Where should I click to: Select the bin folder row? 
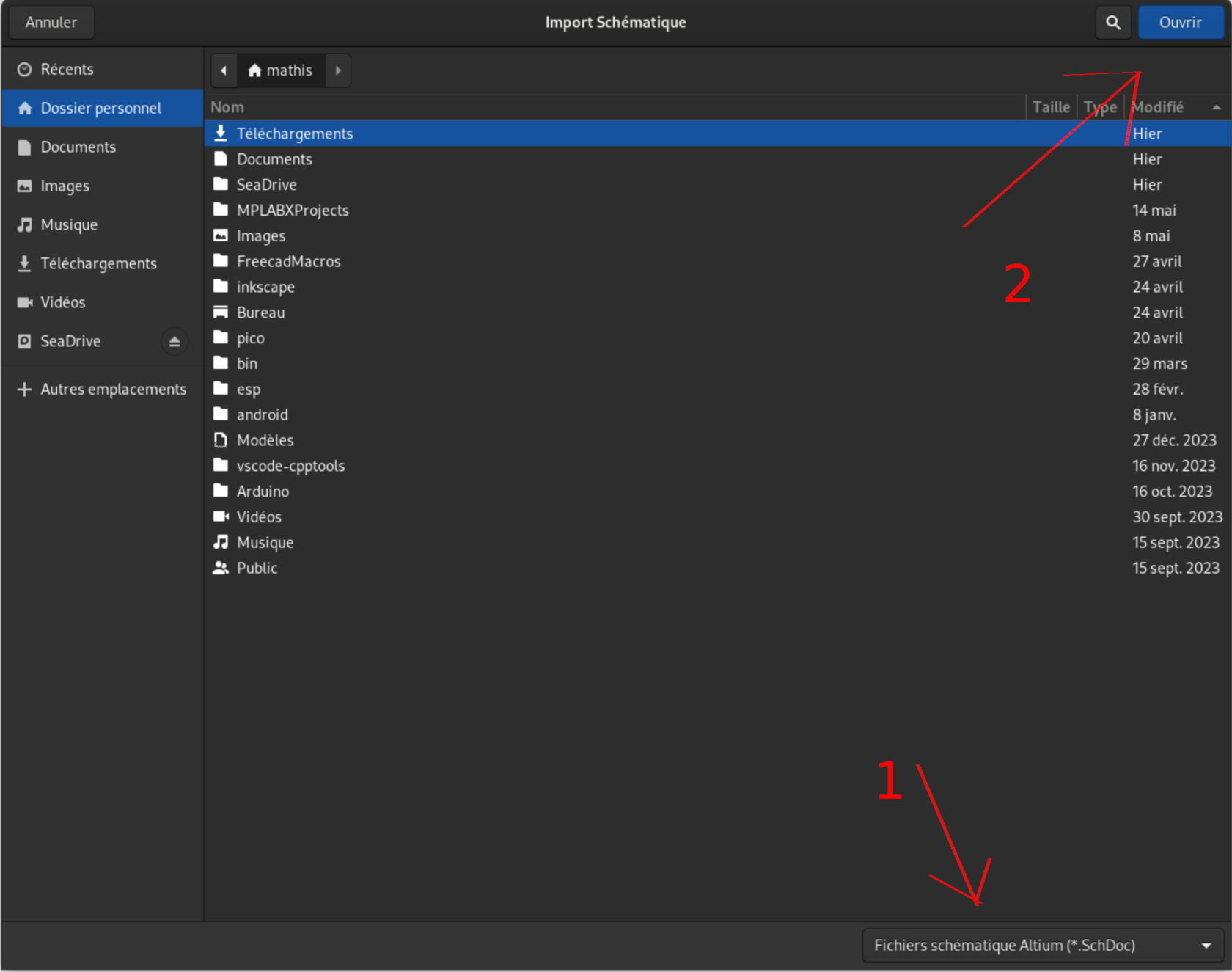(717, 363)
